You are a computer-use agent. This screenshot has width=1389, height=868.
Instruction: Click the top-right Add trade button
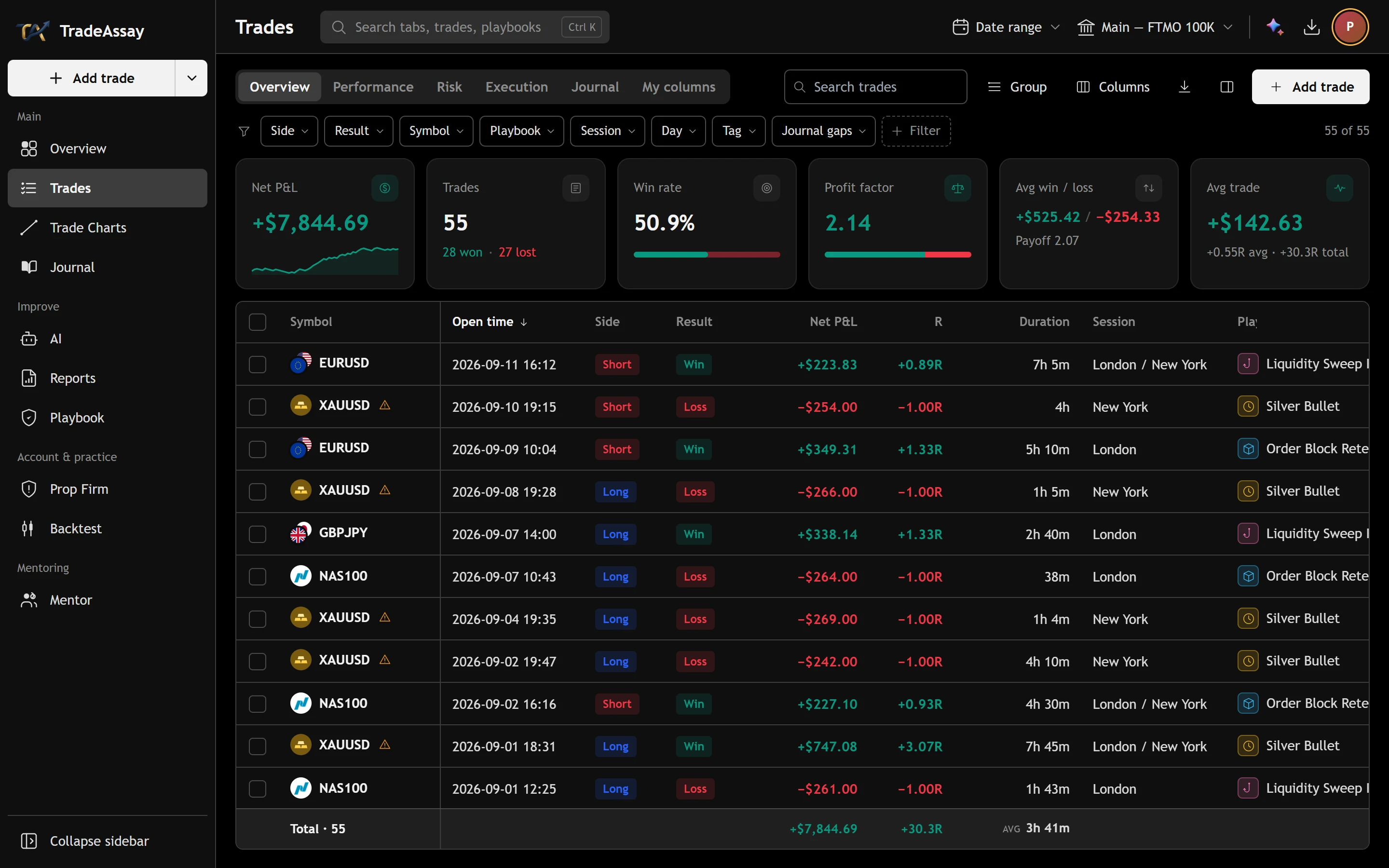coord(1310,87)
